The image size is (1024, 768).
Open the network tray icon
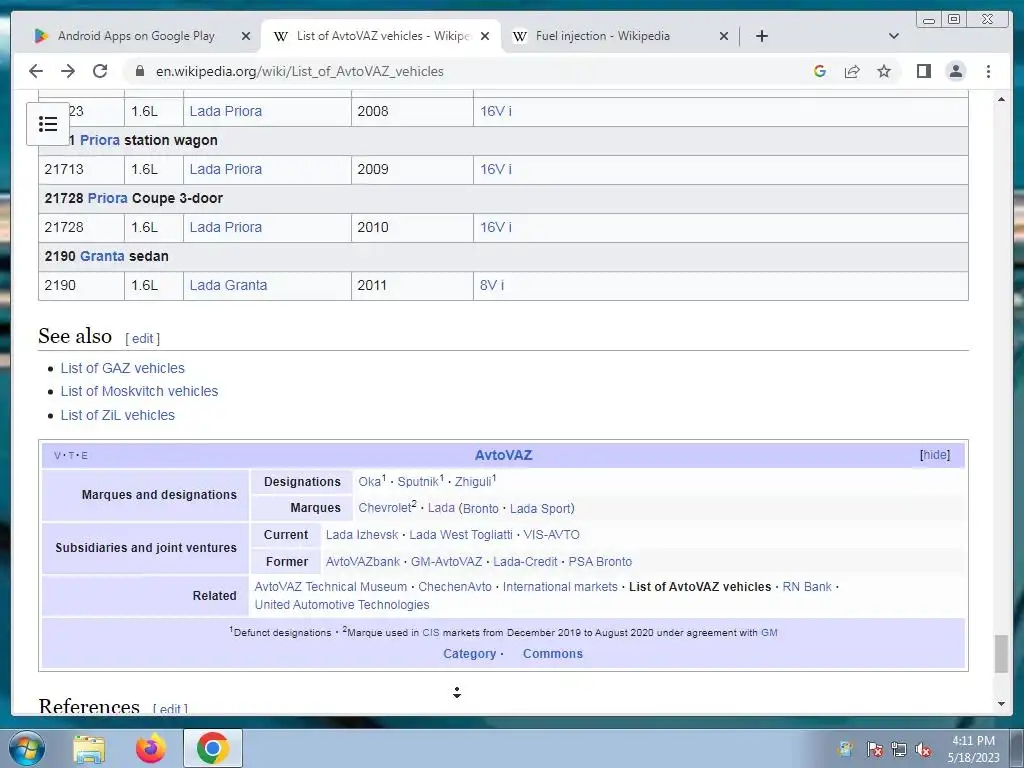coord(899,750)
